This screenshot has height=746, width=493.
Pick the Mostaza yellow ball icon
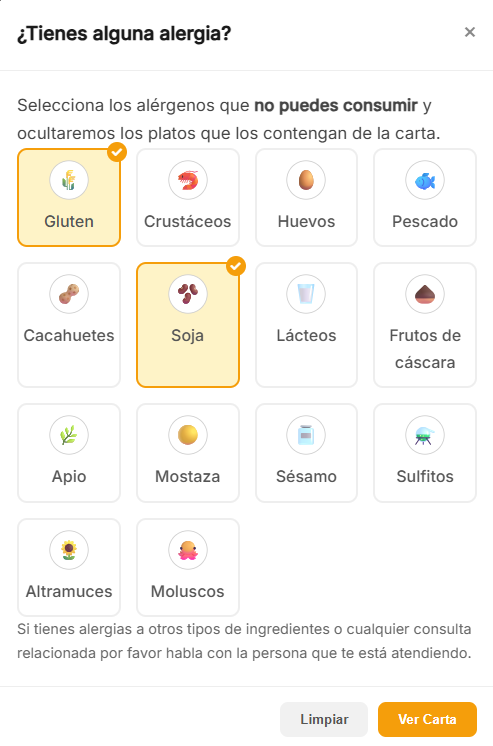187,435
